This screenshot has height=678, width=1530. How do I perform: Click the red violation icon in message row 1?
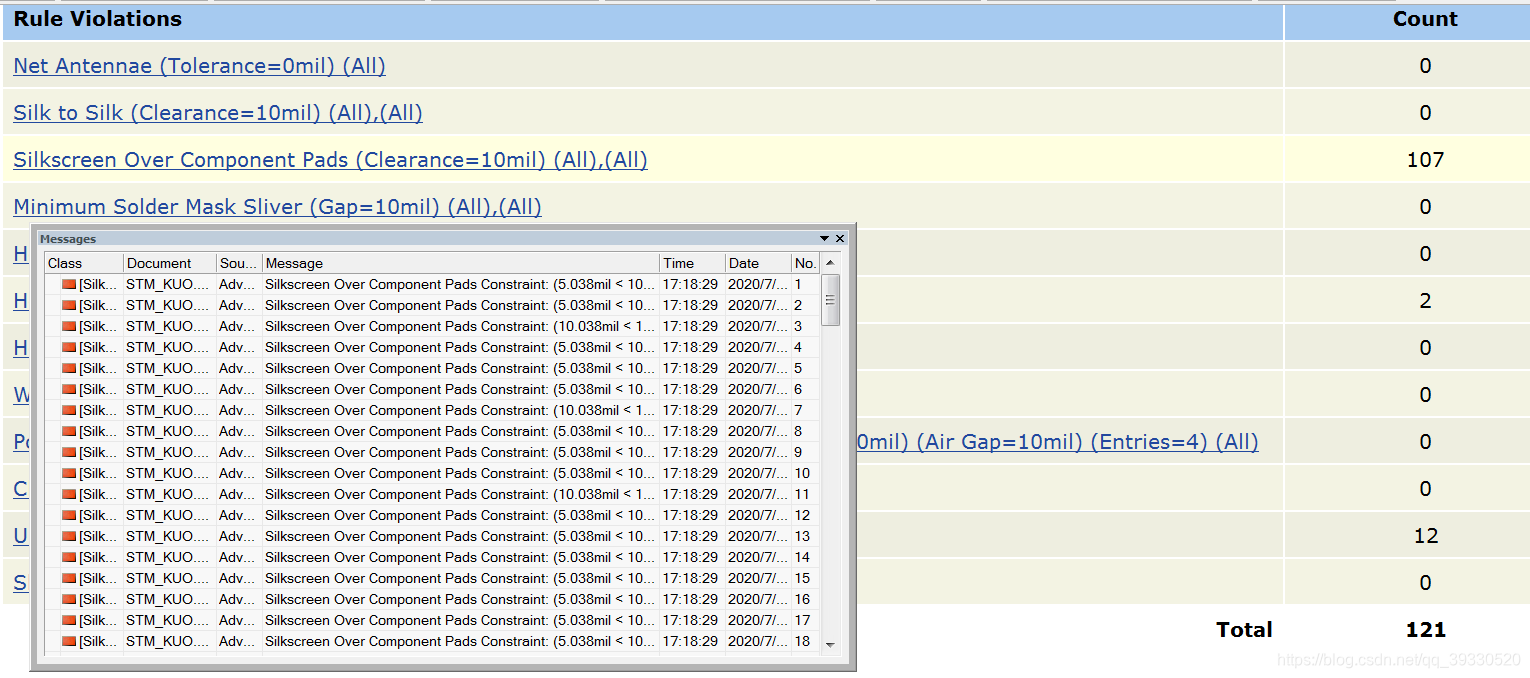(69, 284)
